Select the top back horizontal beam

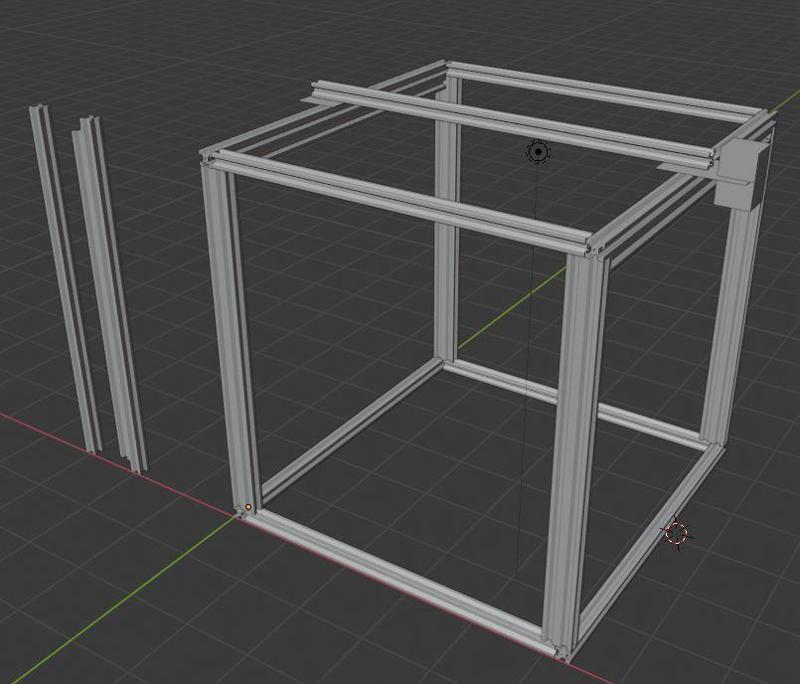tap(607, 92)
